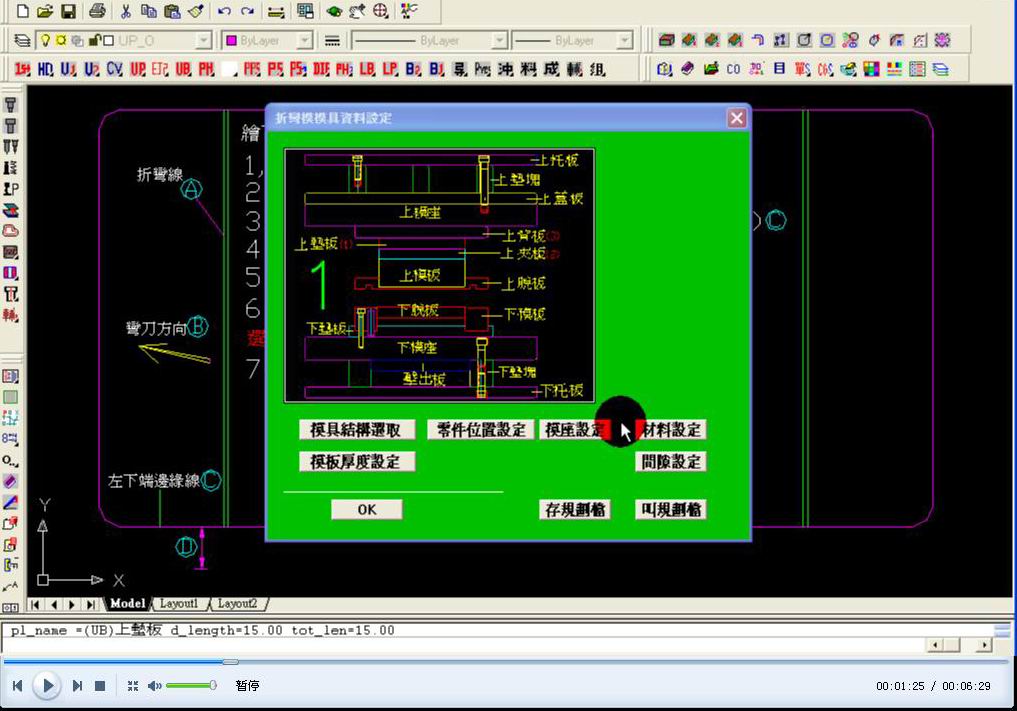Image resolution: width=1017 pixels, height=711 pixels.
Task: Confirm the dialog with OK
Action: pos(367,509)
